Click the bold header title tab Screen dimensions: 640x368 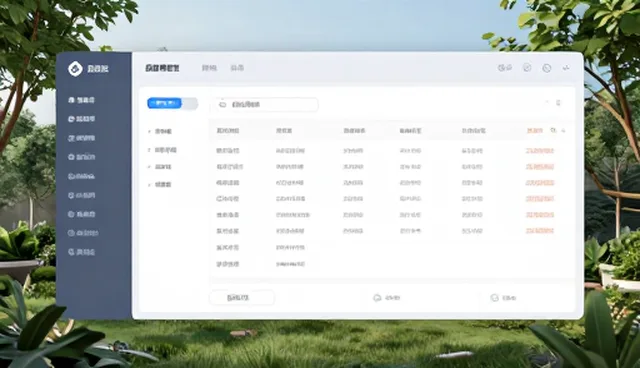(x=162, y=68)
